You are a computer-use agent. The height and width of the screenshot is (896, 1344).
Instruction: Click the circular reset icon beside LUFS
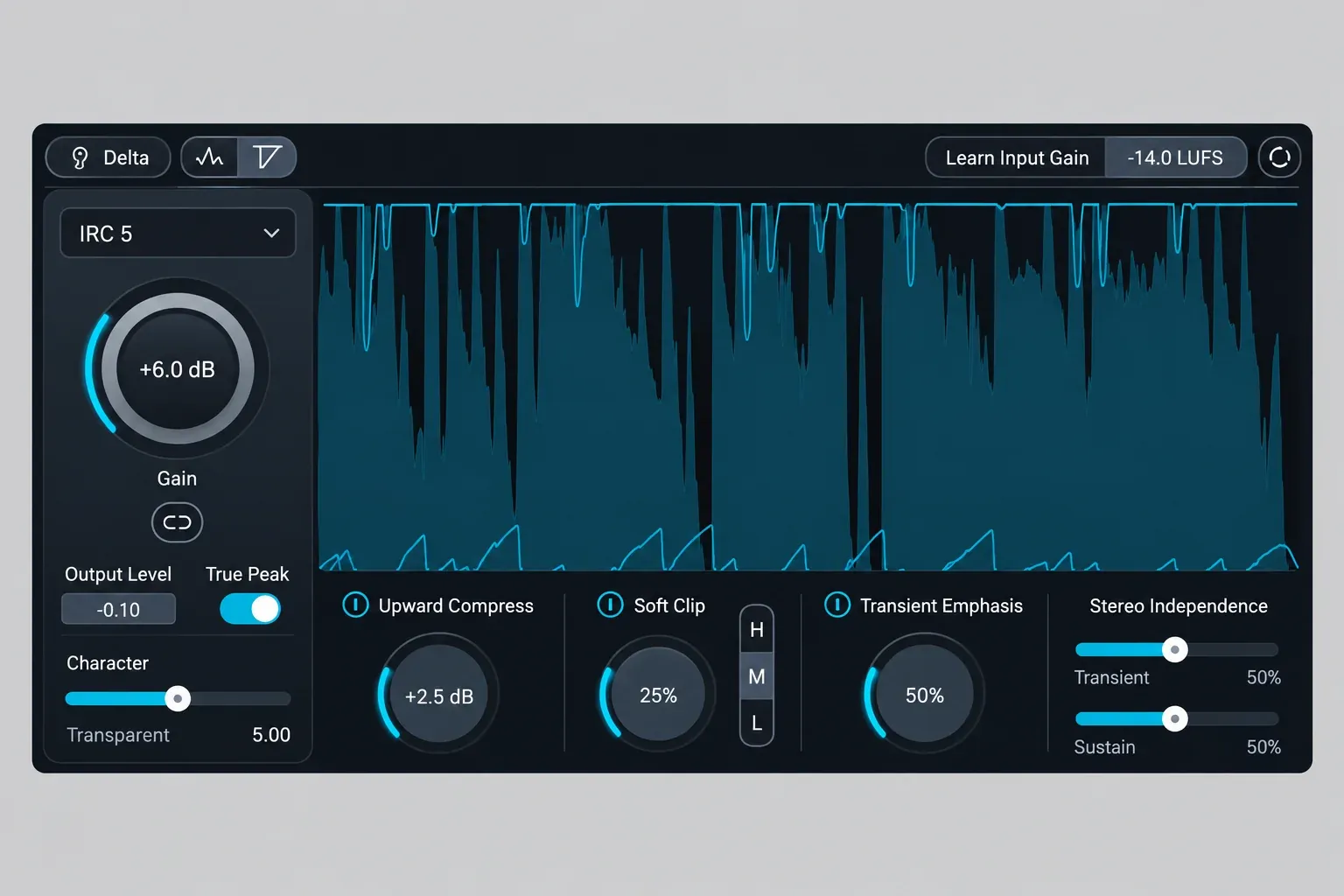point(1279,157)
